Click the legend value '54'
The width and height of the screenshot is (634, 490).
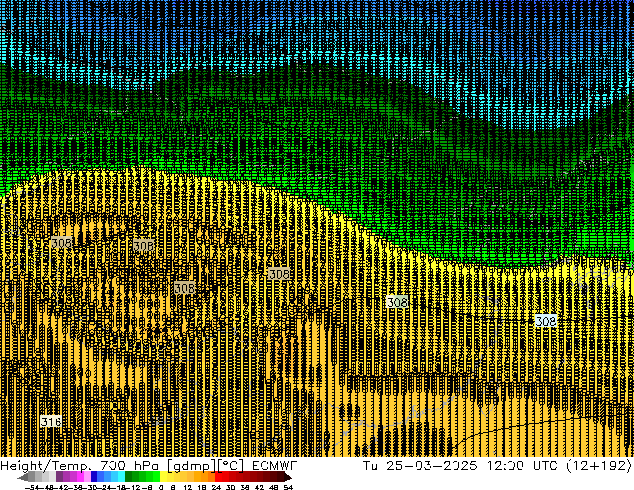pos(288,488)
